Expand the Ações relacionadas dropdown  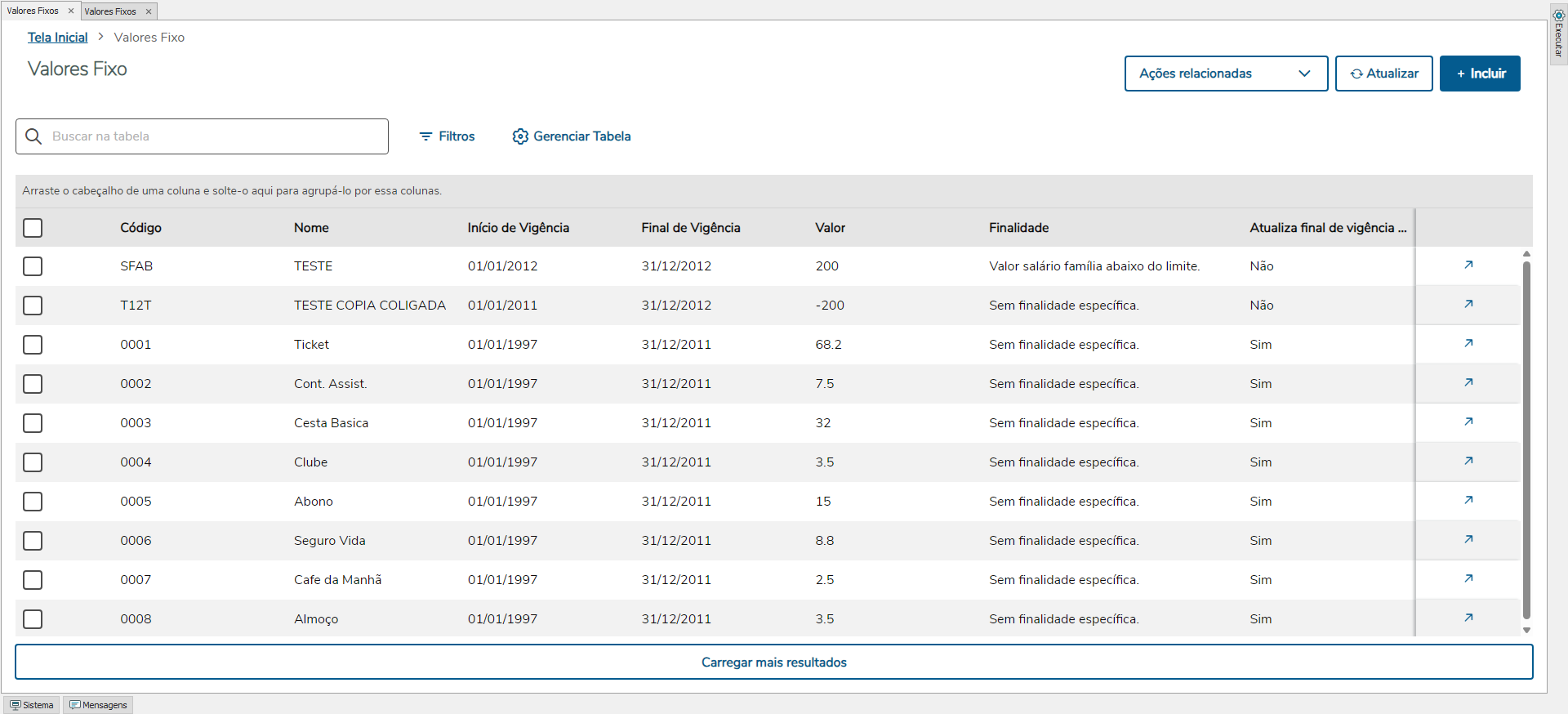tap(1226, 74)
